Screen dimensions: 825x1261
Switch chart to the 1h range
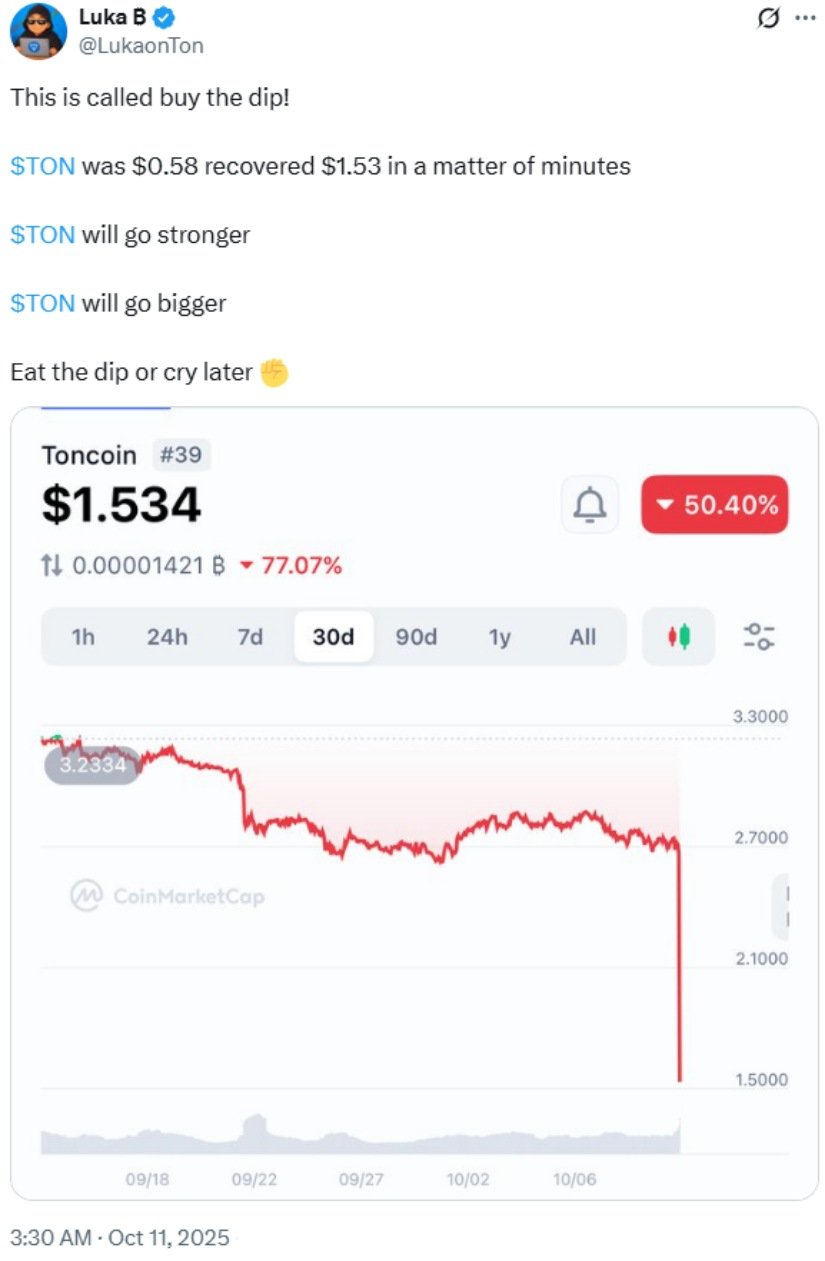(84, 637)
